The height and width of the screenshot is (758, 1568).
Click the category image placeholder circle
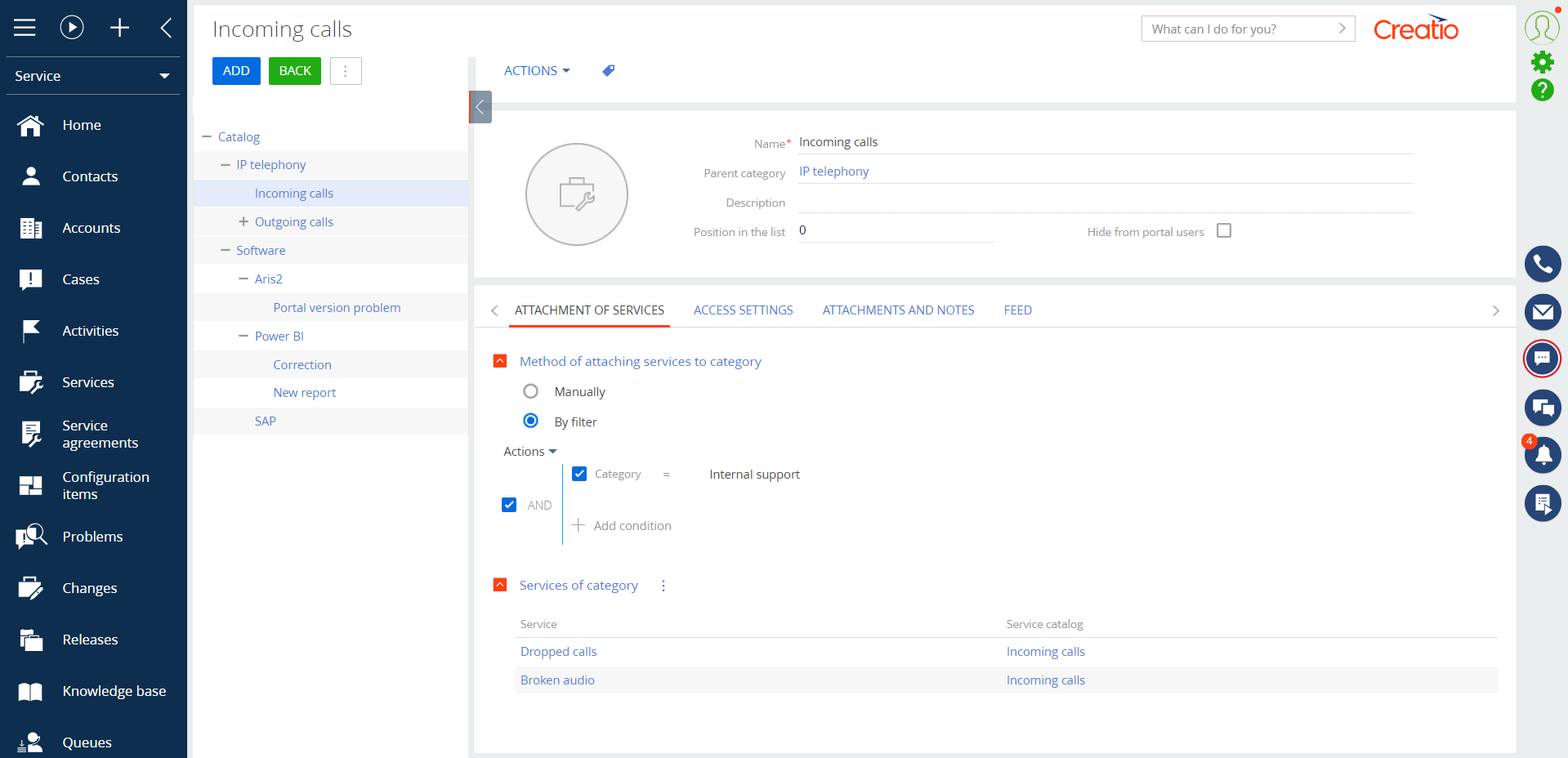click(x=576, y=194)
